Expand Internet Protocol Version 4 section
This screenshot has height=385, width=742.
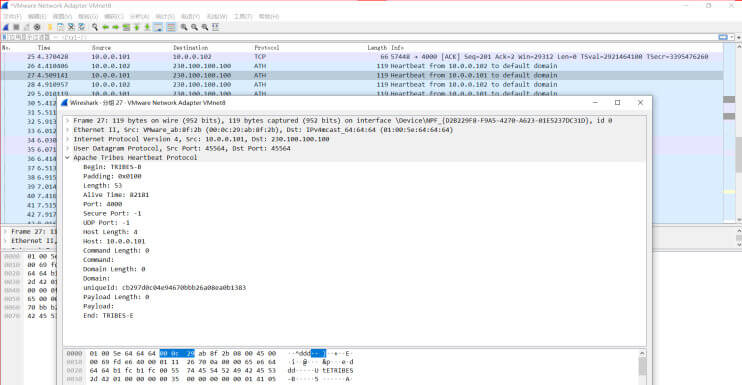pos(68,139)
